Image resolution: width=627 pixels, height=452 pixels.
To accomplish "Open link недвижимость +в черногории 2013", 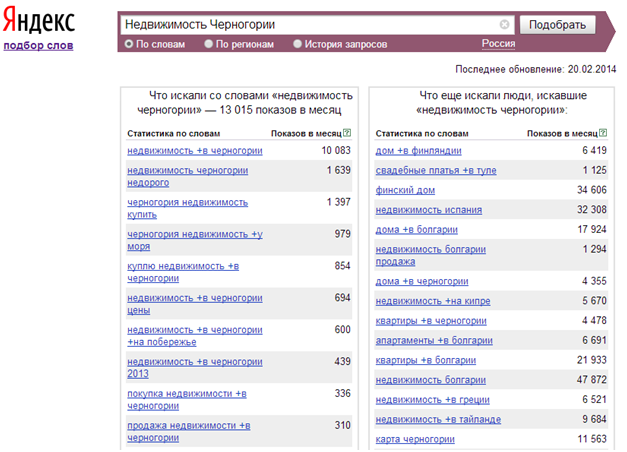I will (x=195, y=368).
